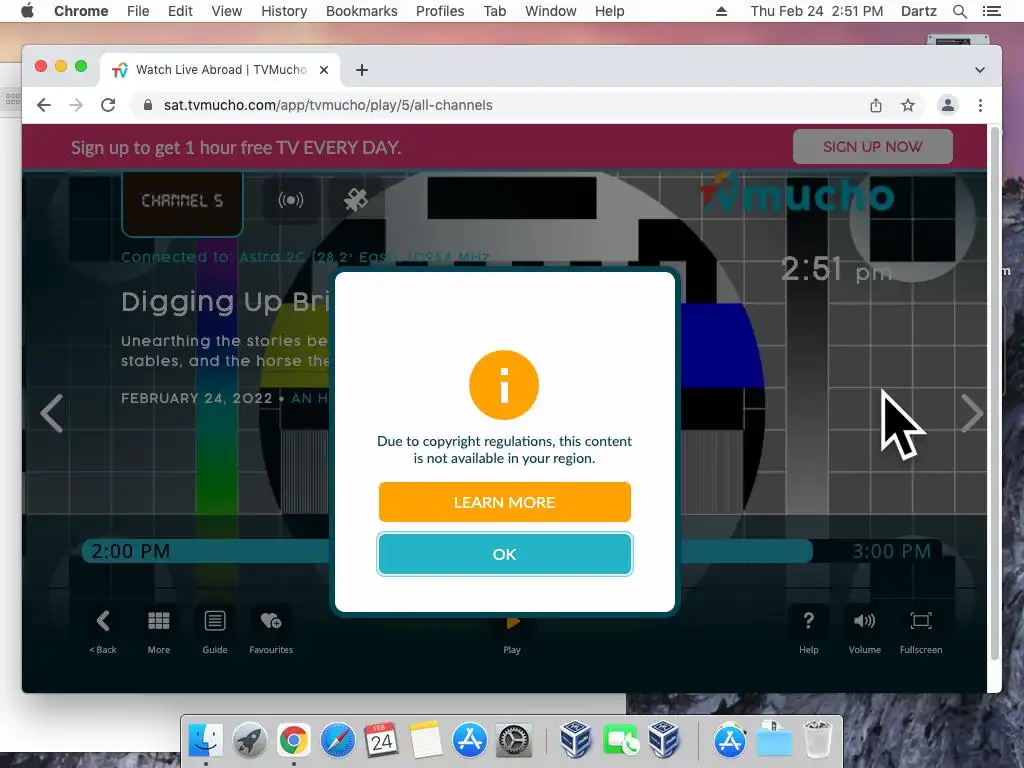Bookmark this page with the star
Screen dimensions: 1024x768
tap(908, 105)
